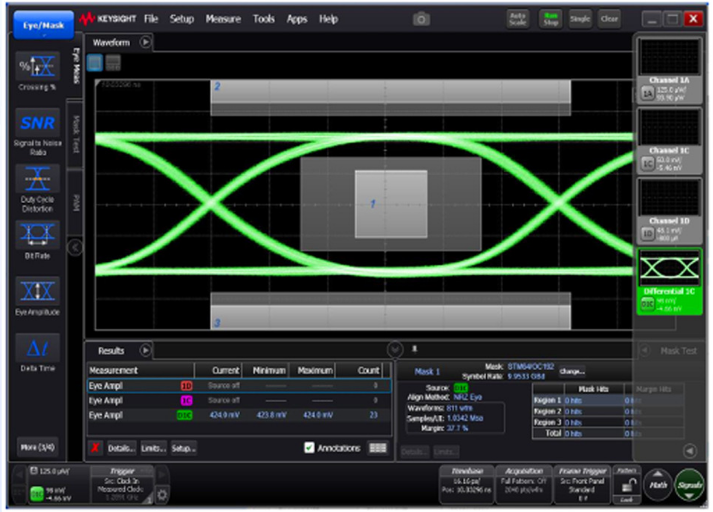Open the Measure menu
The height and width of the screenshot is (512, 713).
click(x=223, y=19)
